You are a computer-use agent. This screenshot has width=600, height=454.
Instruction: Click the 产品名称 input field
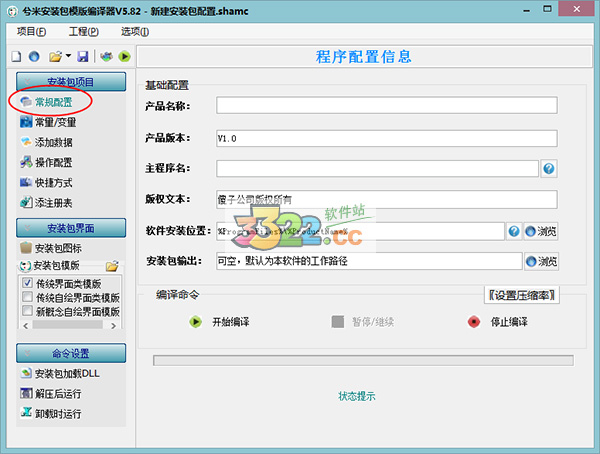tap(386, 105)
